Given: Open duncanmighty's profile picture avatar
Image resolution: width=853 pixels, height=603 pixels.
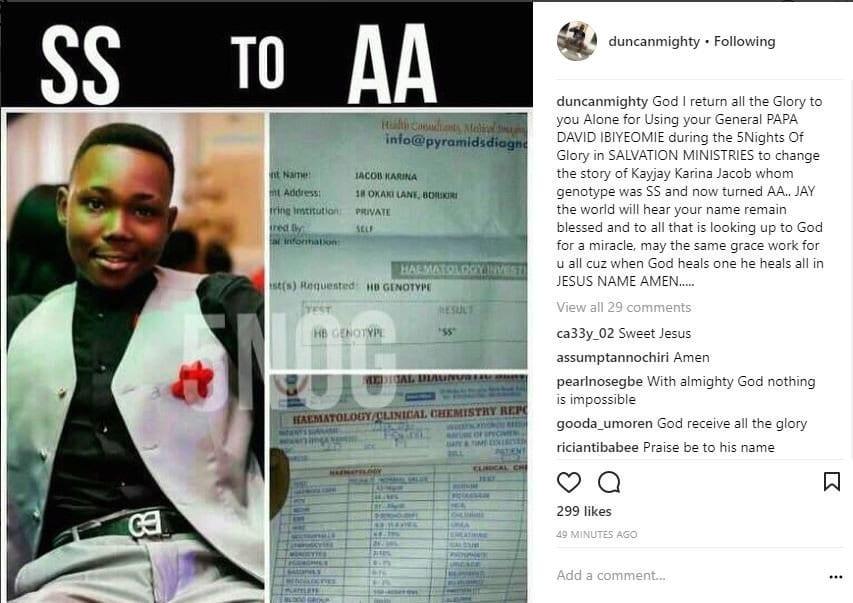Looking at the screenshot, I should (577, 41).
